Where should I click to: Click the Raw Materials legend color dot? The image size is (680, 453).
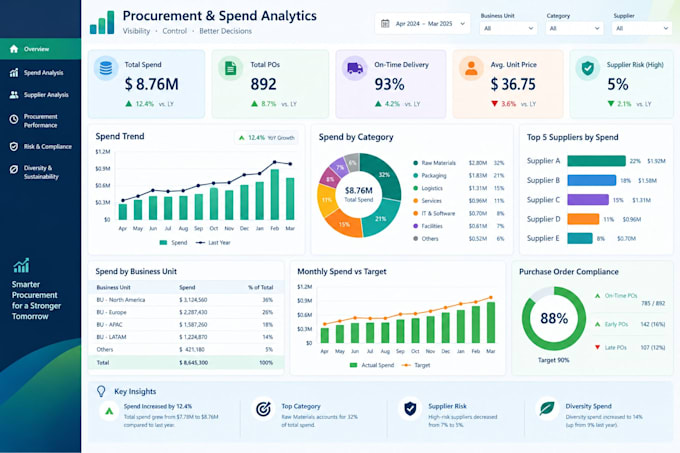415,163
